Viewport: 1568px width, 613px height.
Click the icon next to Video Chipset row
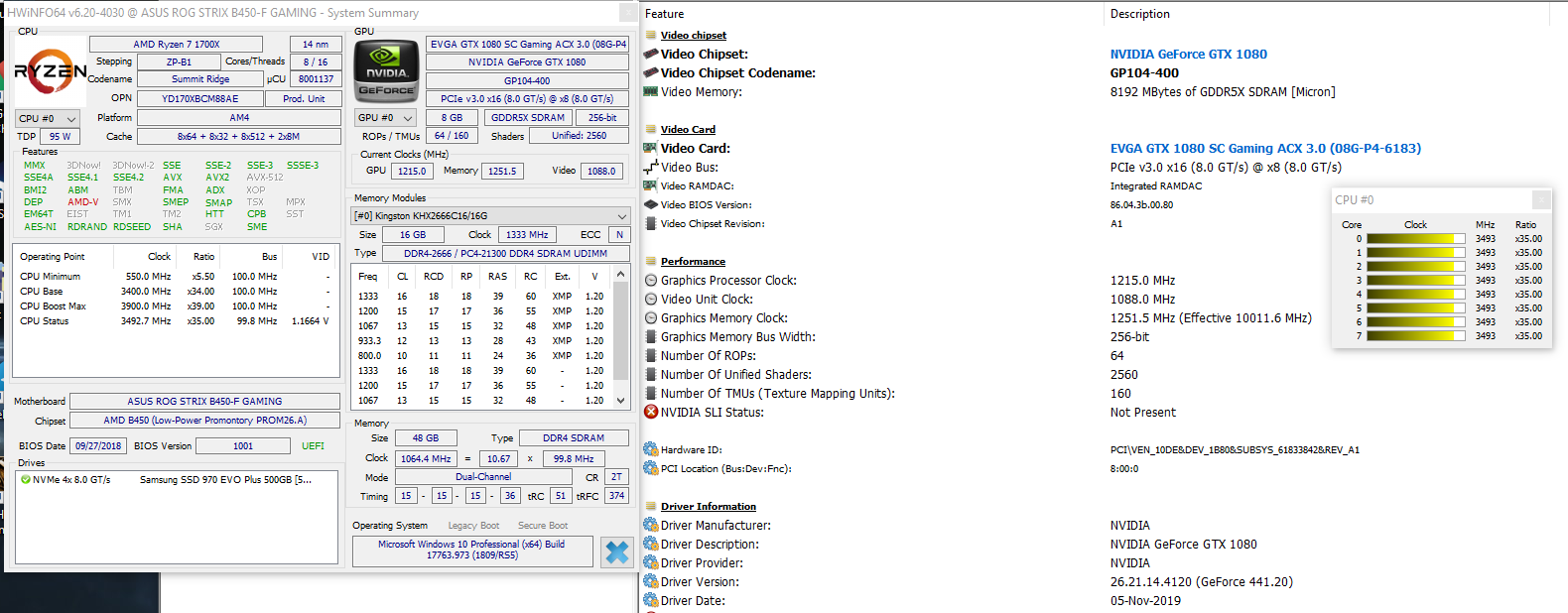pos(651,54)
